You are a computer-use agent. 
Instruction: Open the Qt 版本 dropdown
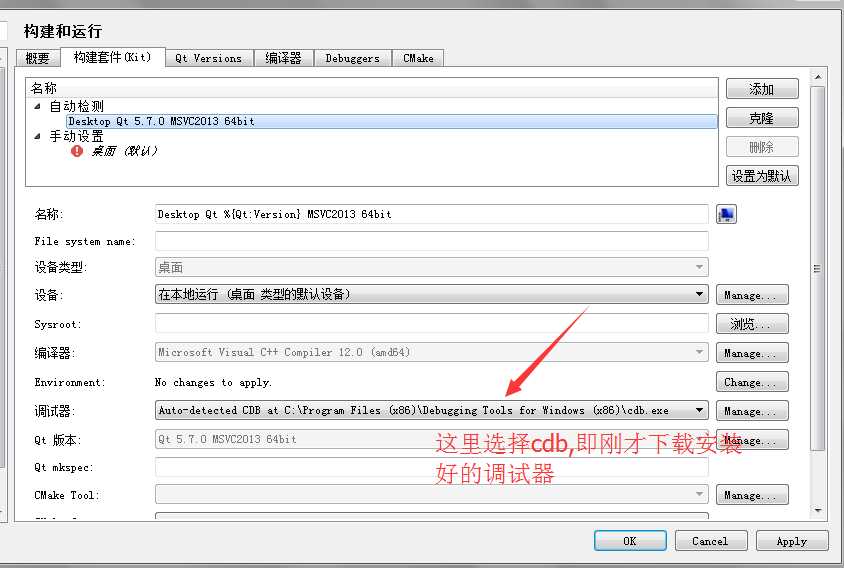point(432,439)
